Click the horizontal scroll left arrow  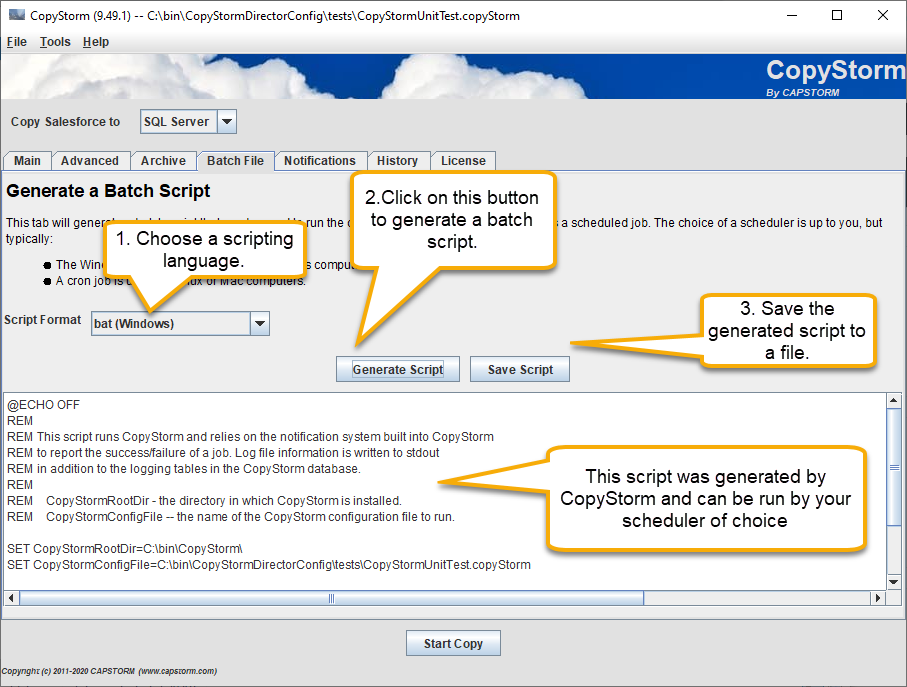[x=12, y=598]
